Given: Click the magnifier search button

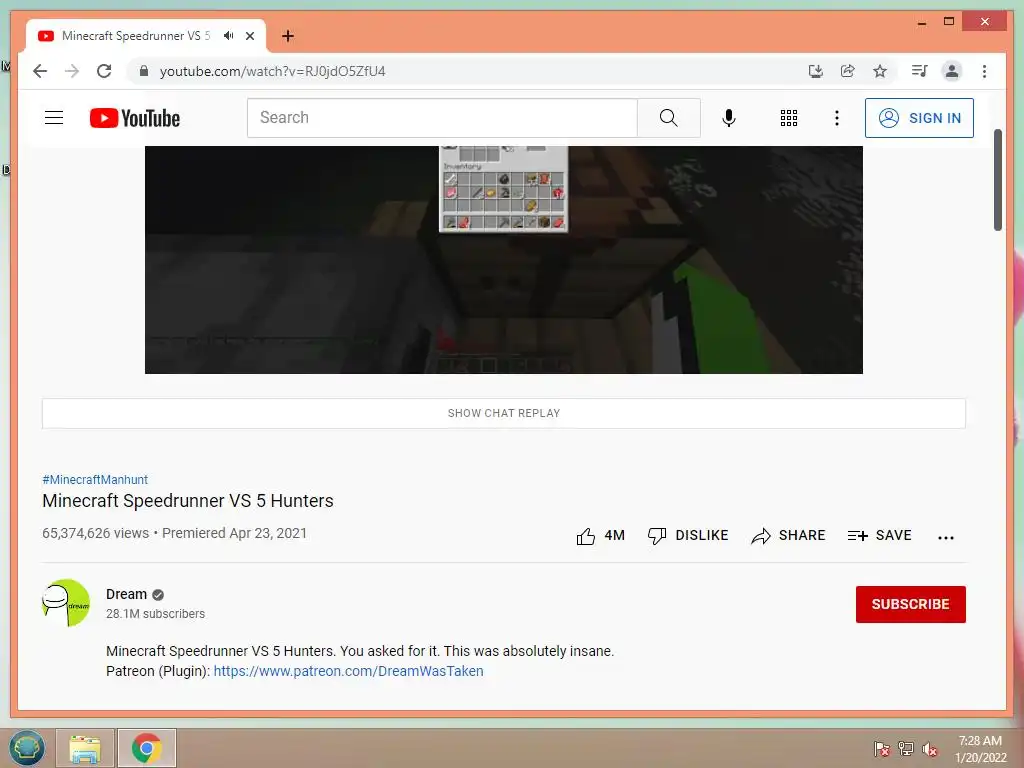Looking at the screenshot, I should pyautogui.click(x=669, y=118).
